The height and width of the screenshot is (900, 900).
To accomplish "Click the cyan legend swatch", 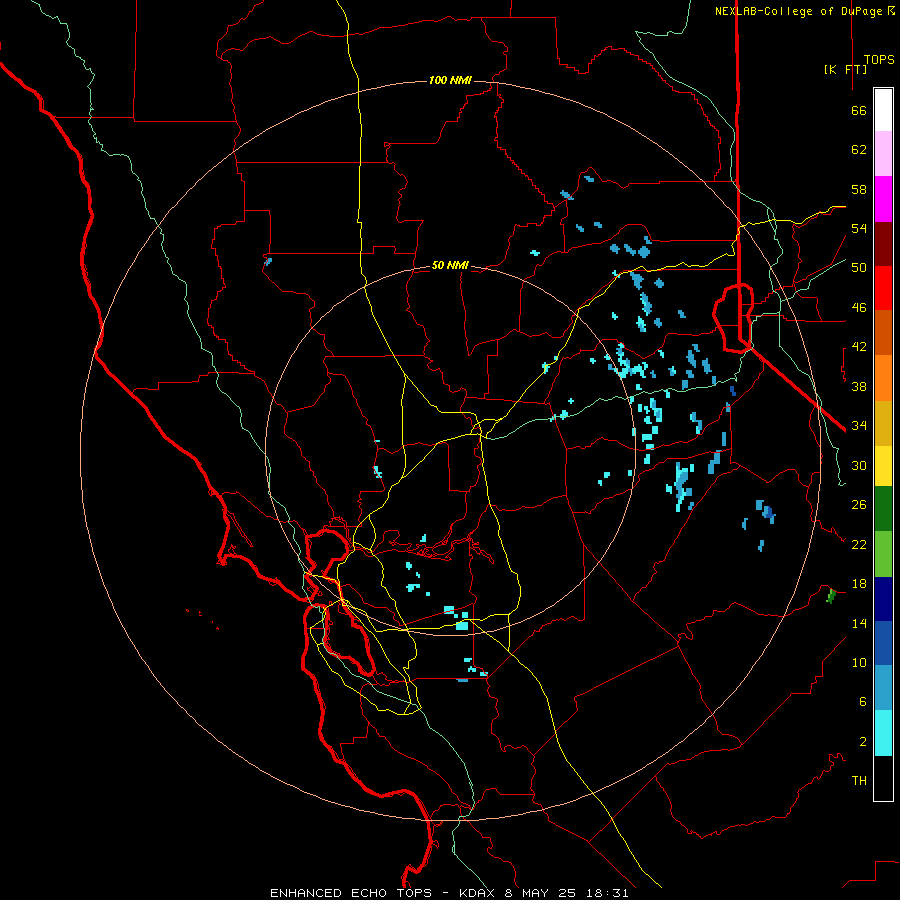I will (x=883, y=733).
